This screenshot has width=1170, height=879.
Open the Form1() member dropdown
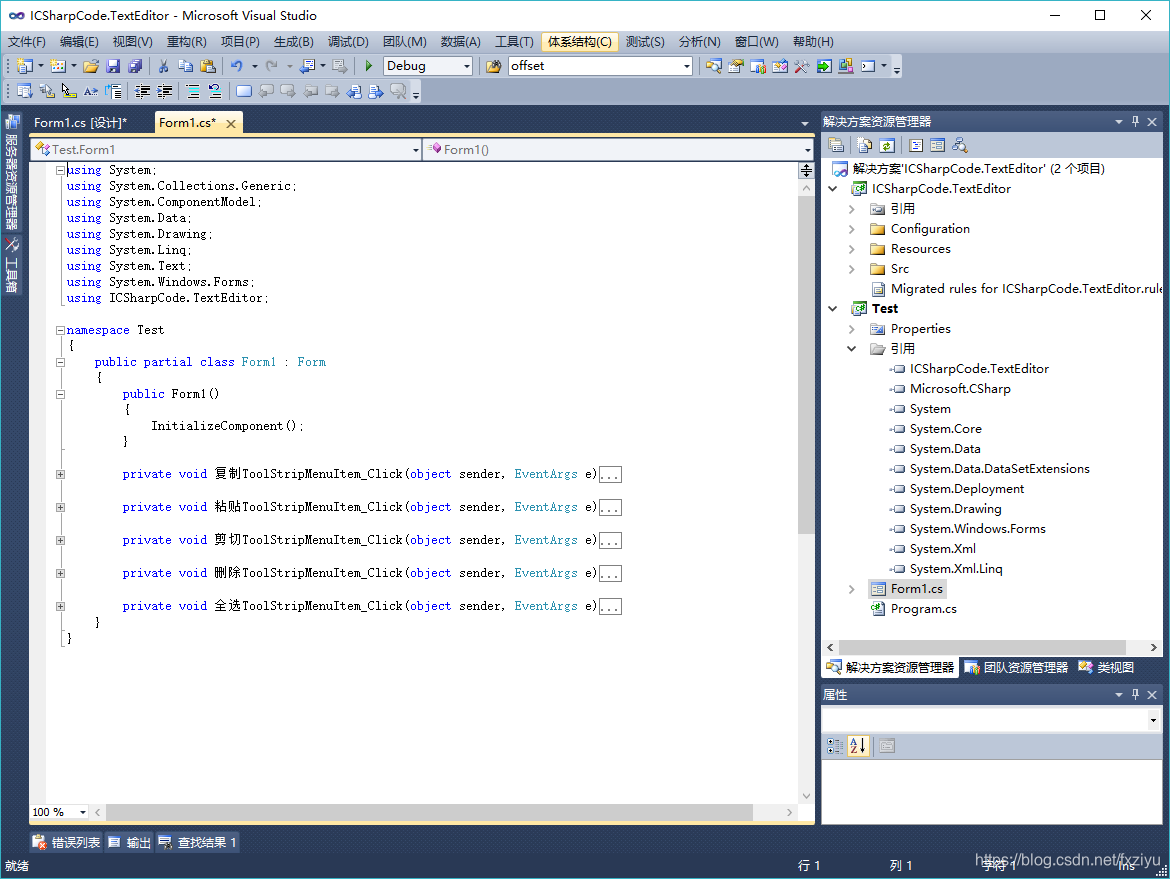coord(807,150)
